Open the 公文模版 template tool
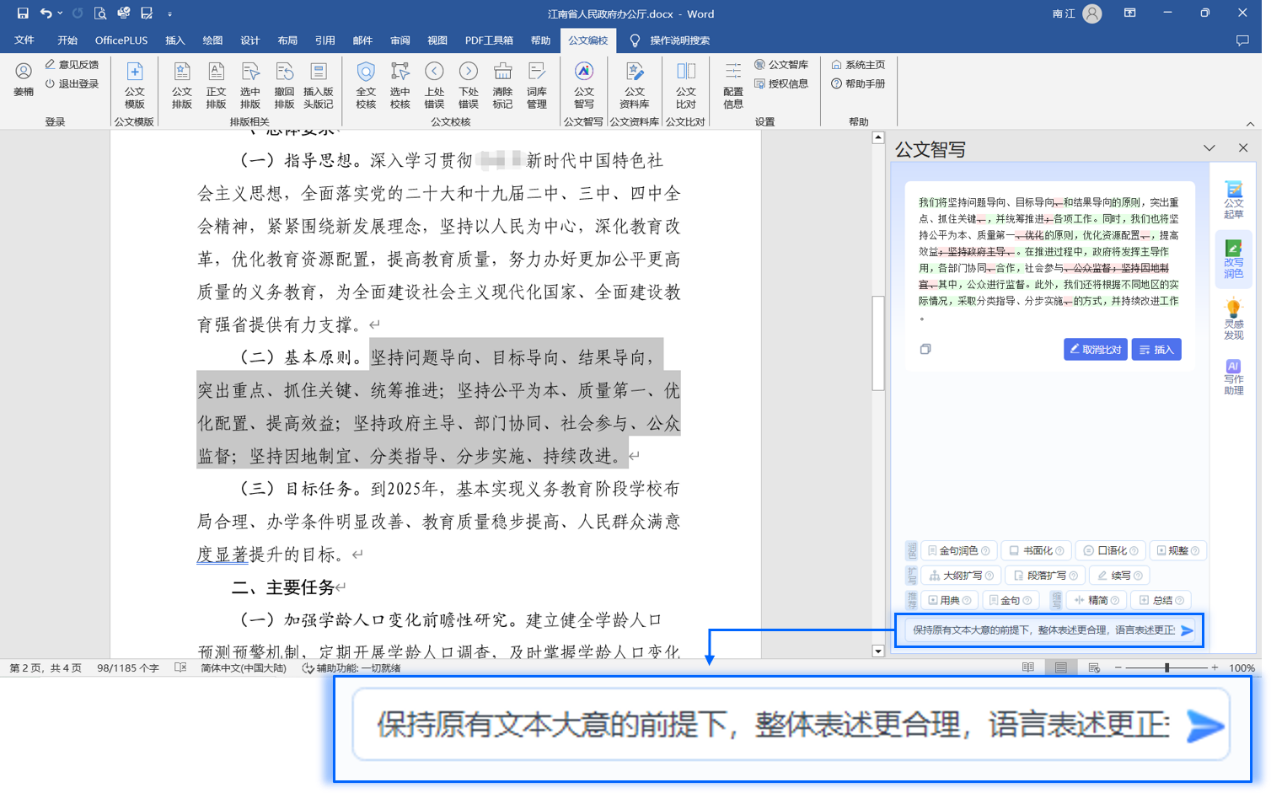Image resolution: width=1271 pixels, height=793 pixels. [134, 84]
